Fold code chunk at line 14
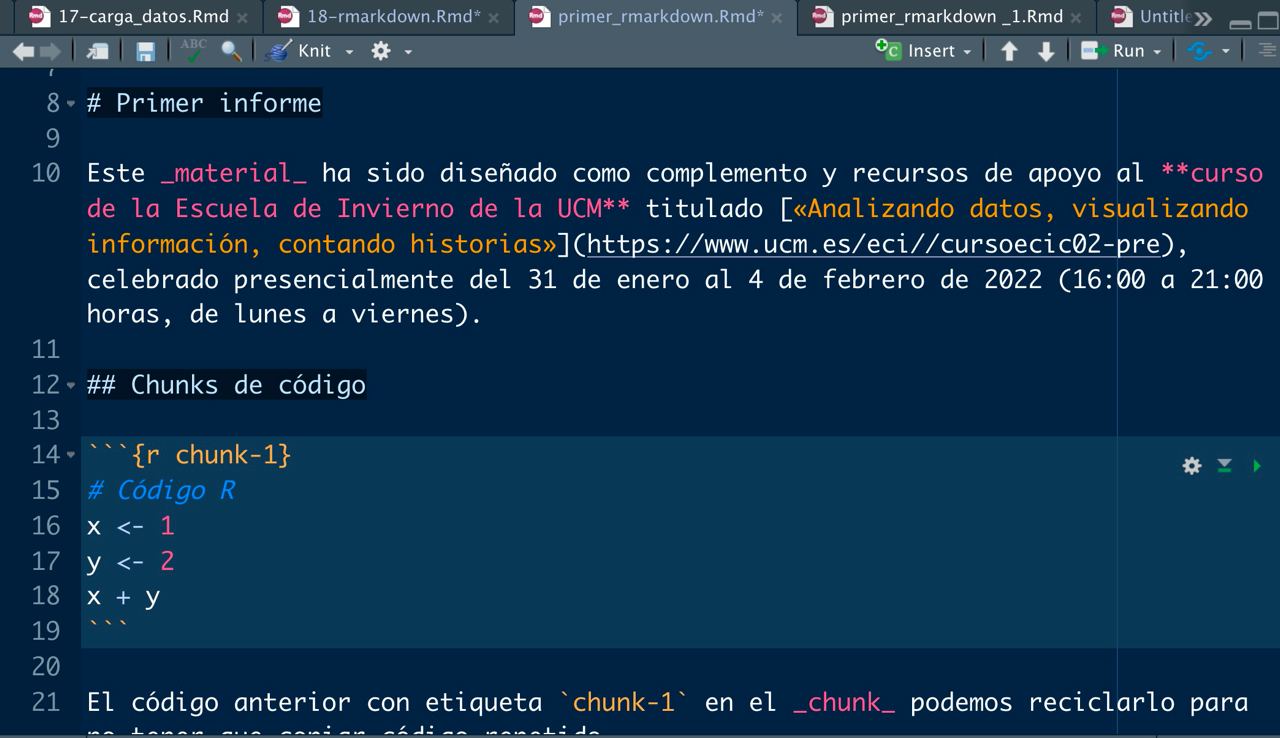1280x738 pixels. tap(71, 456)
